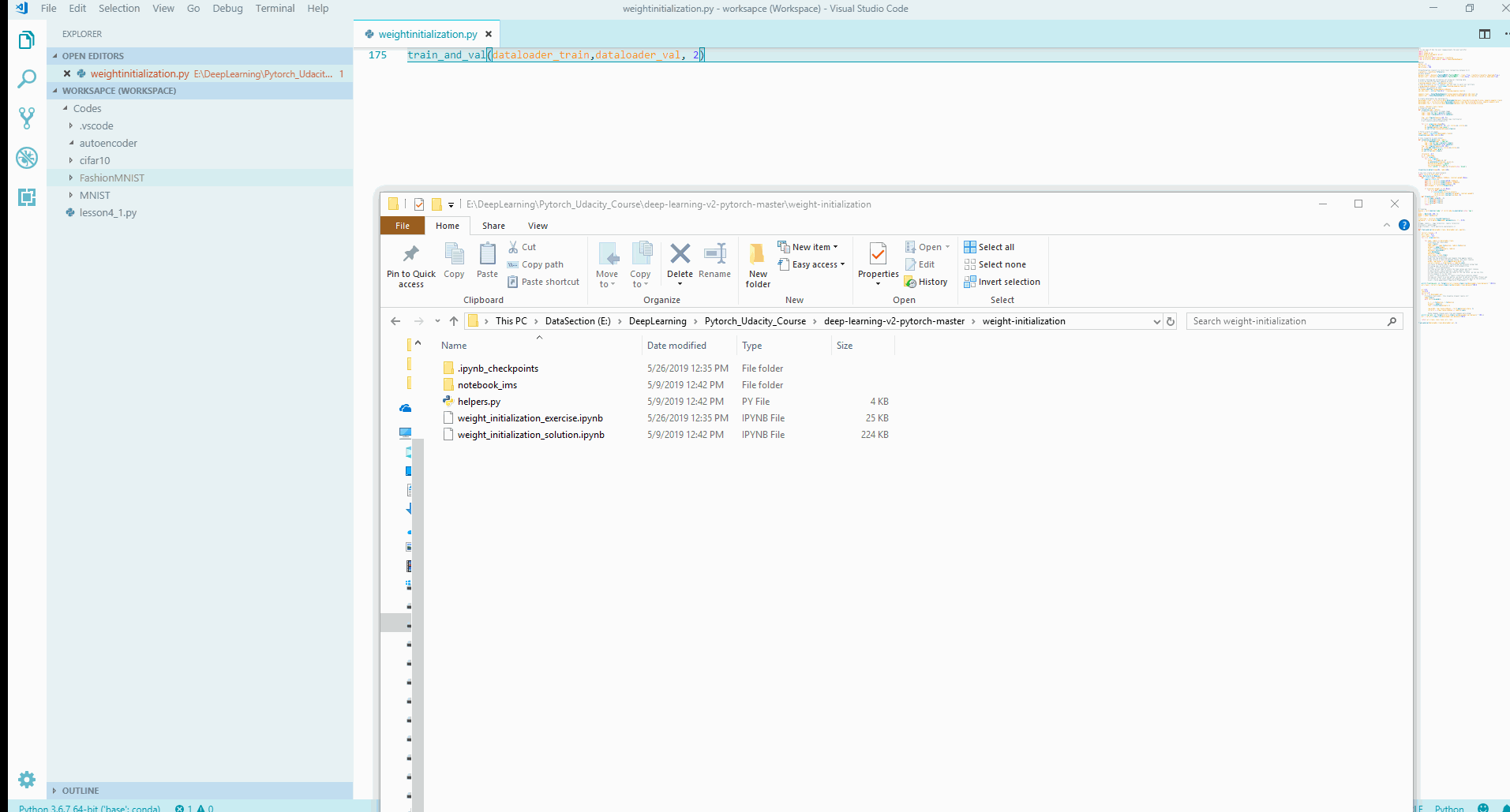Collapse the Explorer ribbon with chevron

click(1387, 225)
